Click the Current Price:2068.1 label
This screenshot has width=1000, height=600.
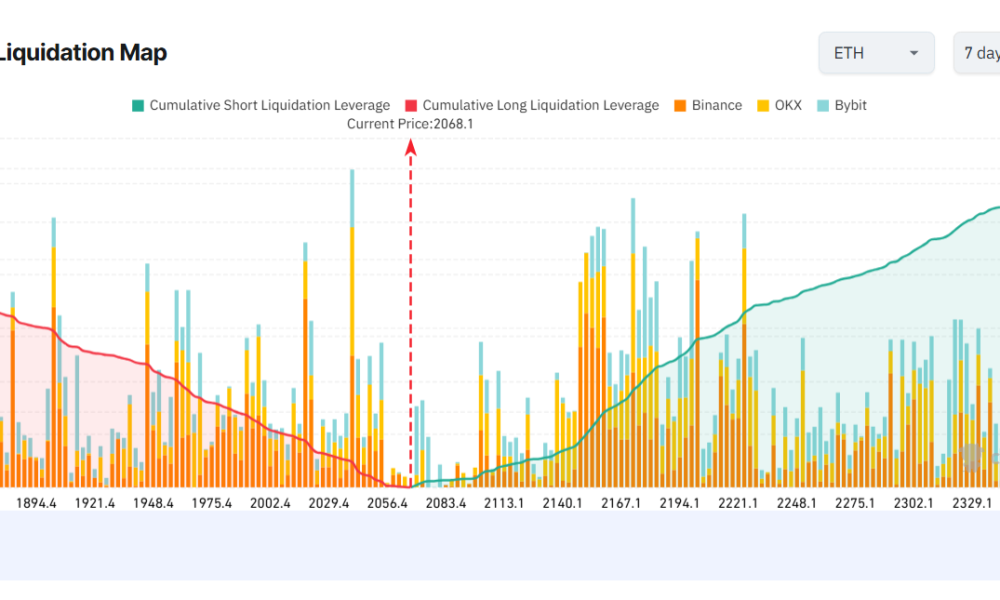tap(411, 124)
